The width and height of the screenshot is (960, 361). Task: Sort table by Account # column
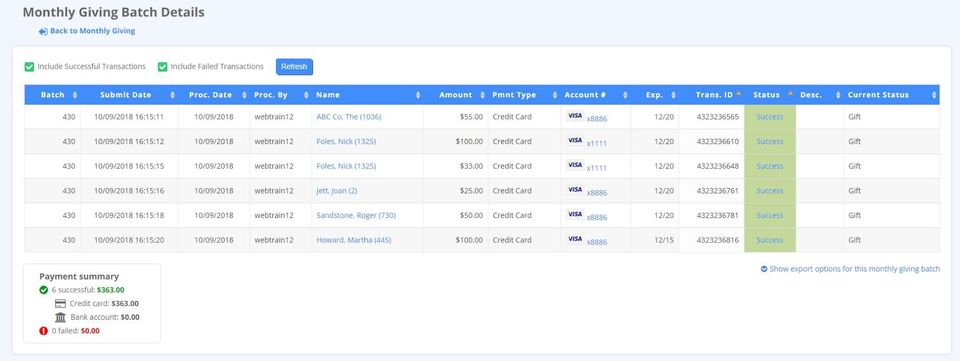click(595, 95)
